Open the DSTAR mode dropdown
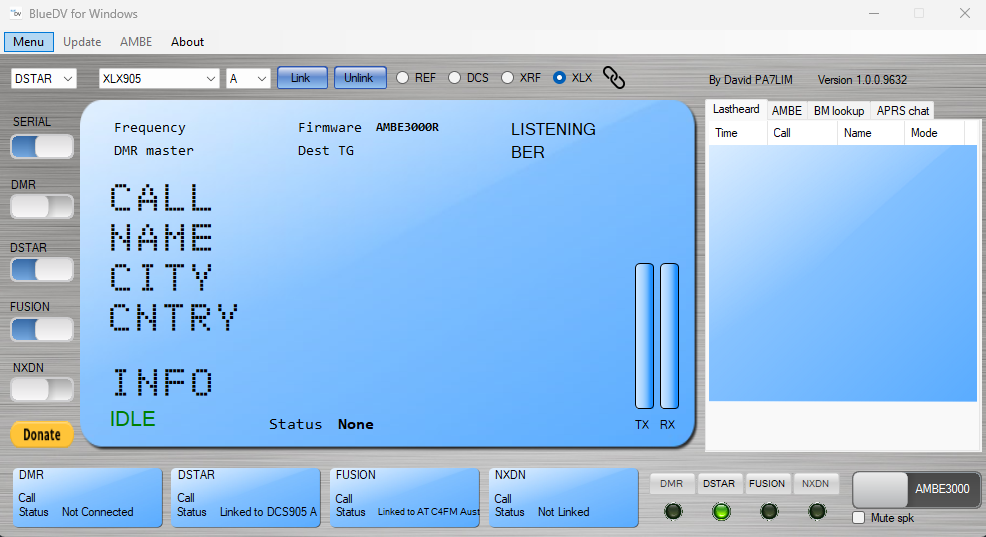 point(43,79)
